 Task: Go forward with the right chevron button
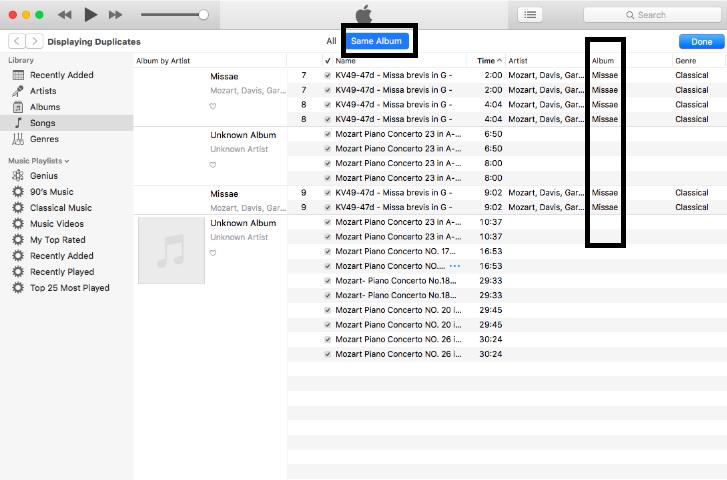tap(34, 41)
